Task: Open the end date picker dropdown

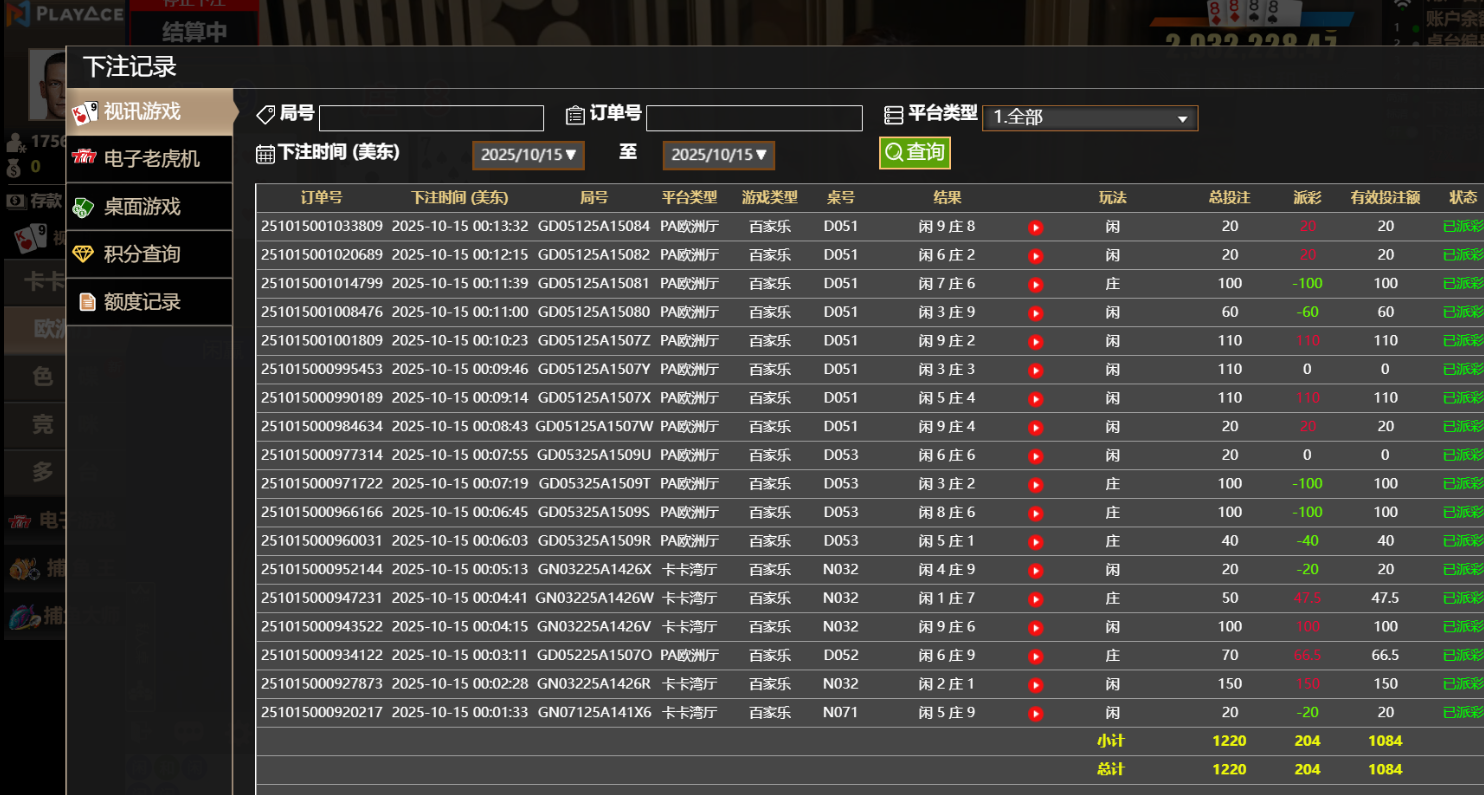Action: coord(718,155)
